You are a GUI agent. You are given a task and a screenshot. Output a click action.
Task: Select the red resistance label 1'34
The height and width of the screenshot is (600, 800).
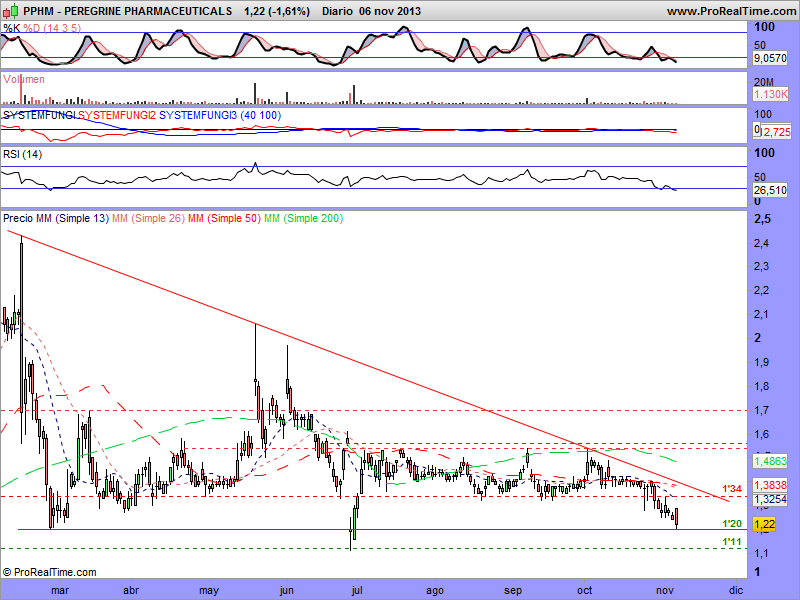click(732, 489)
